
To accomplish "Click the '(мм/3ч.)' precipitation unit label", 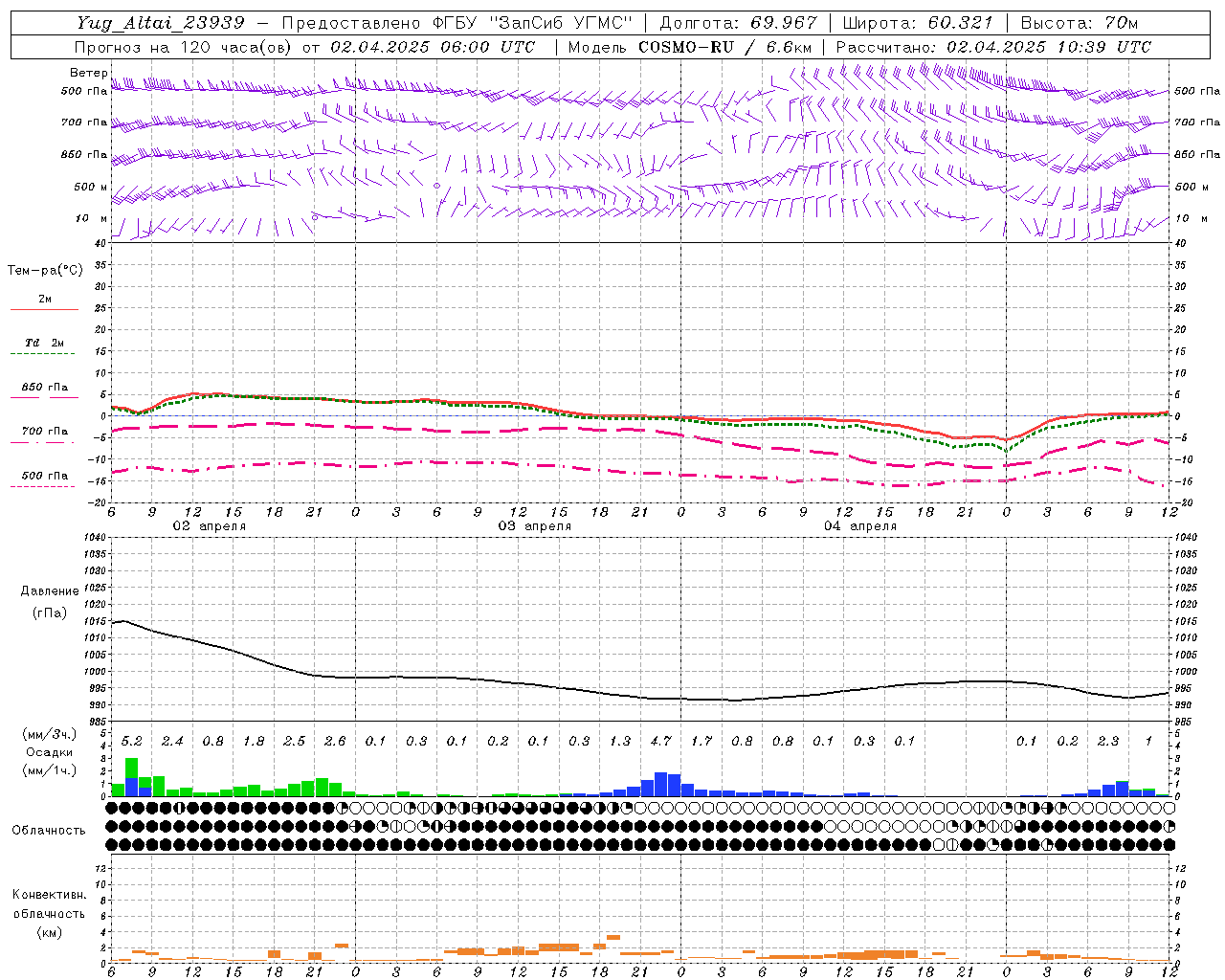I will (x=50, y=734).
